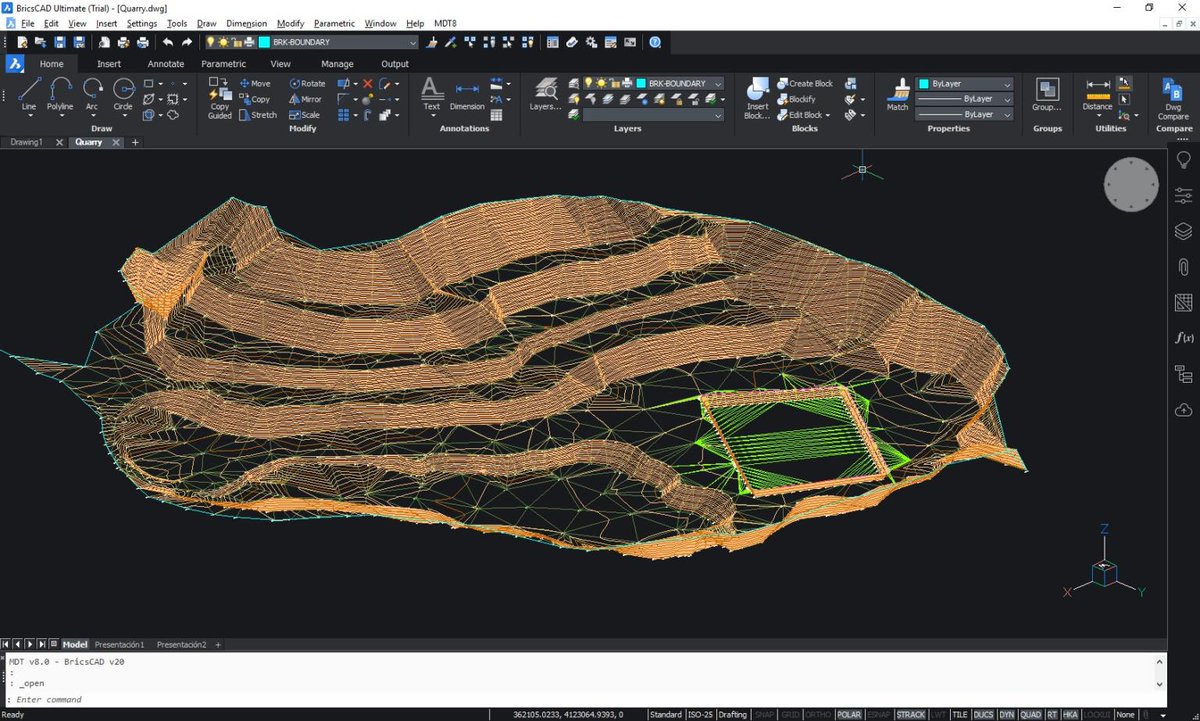Open the Layers stack side panel
The height and width of the screenshot is (721, 1200).
point(1184,231)
